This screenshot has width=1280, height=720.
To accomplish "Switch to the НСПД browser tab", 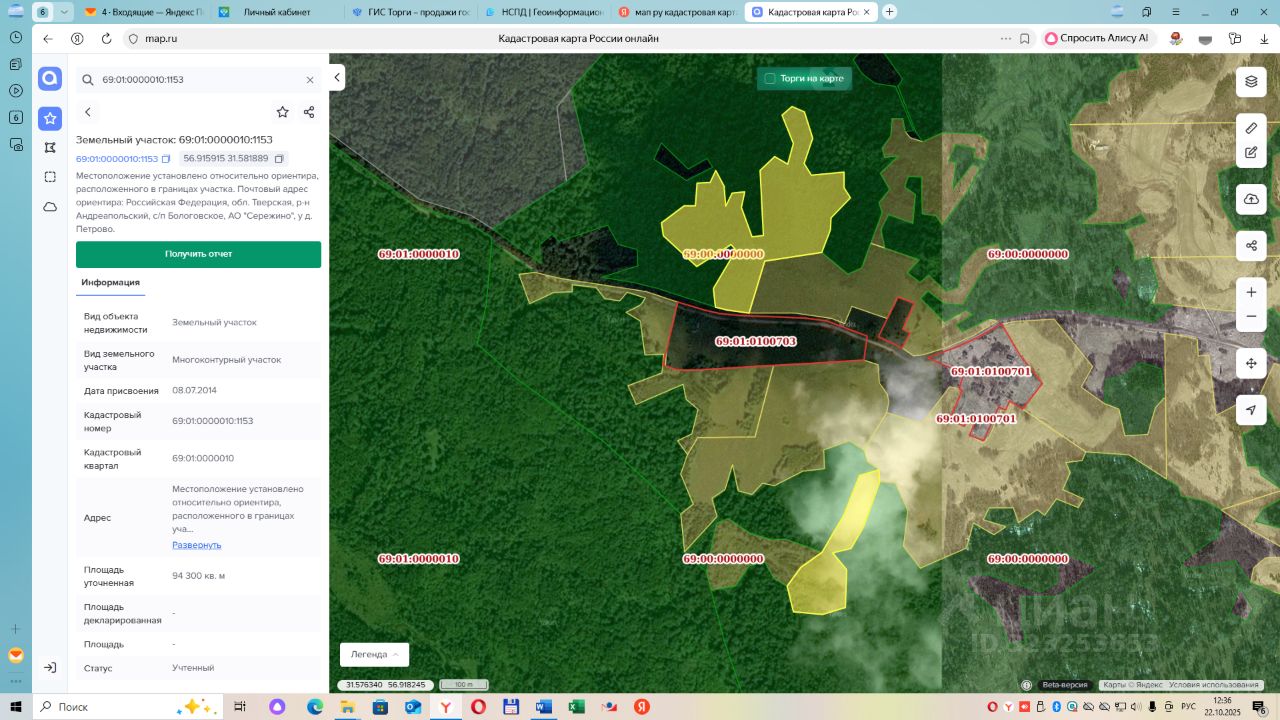I will 542,12.
